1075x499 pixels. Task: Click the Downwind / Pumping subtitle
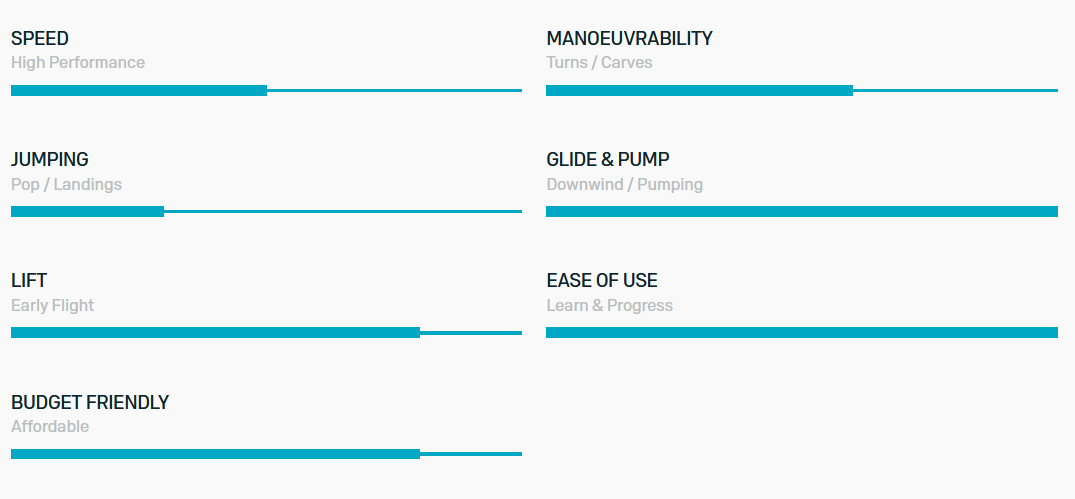coord(625,184)
